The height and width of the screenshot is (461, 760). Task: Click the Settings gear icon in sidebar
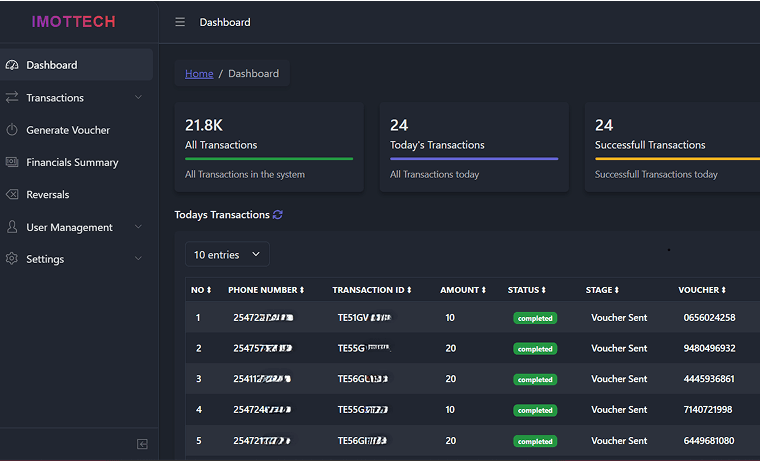coord(12,258)
